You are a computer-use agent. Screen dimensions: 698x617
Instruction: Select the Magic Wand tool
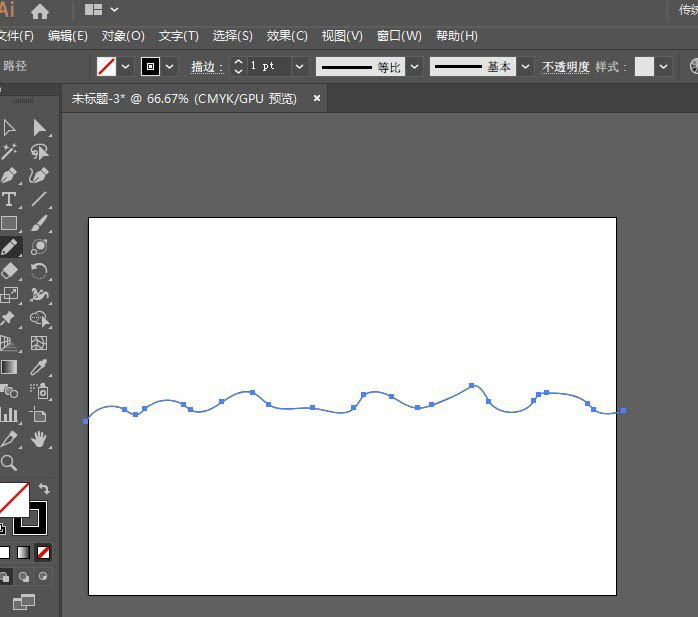pos(9,151)
